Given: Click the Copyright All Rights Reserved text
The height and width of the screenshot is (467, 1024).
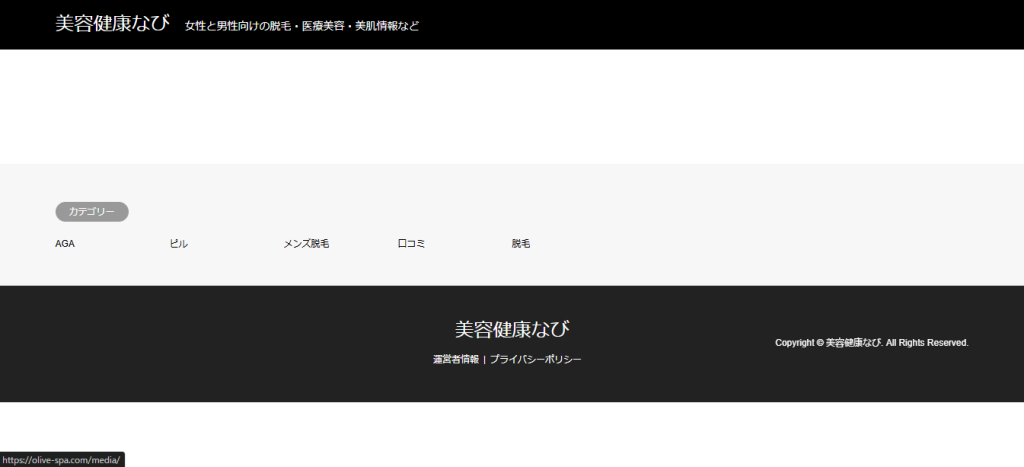Looking at the screenshot, I should 871,343.
